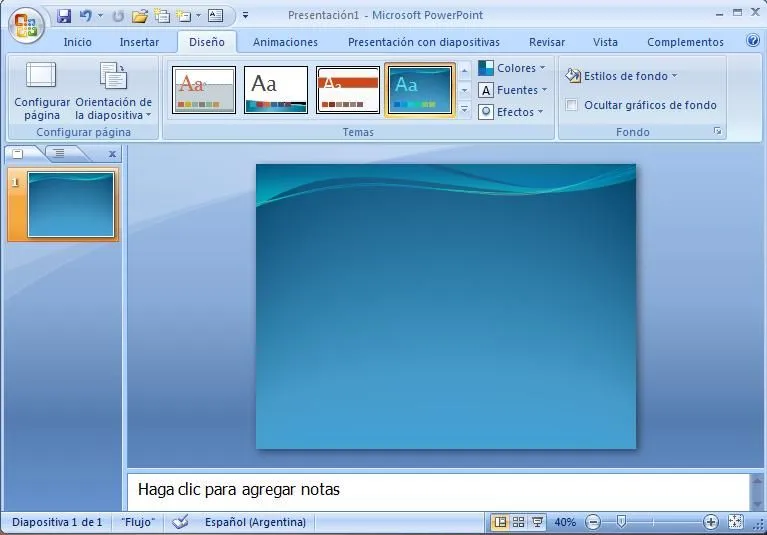Open the Colores theme colors dropdown

tap(512, 68)
